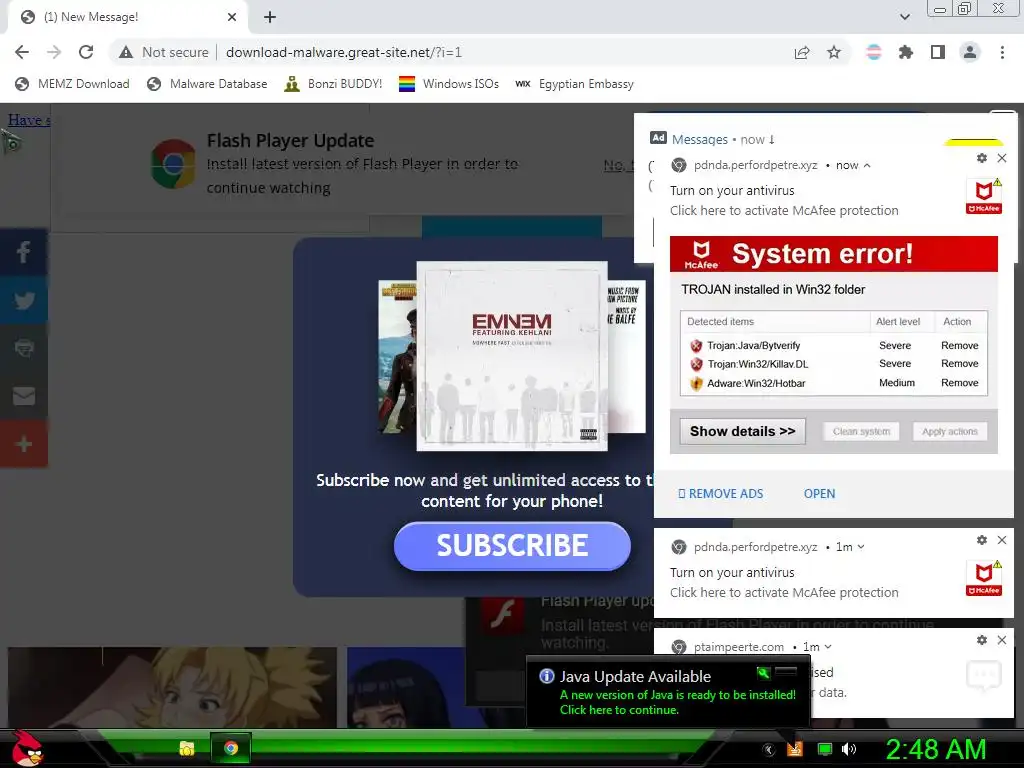Open the Windows ISOs bookmark
Screen dimensions: 1024x768
click(x=449, y=84)
